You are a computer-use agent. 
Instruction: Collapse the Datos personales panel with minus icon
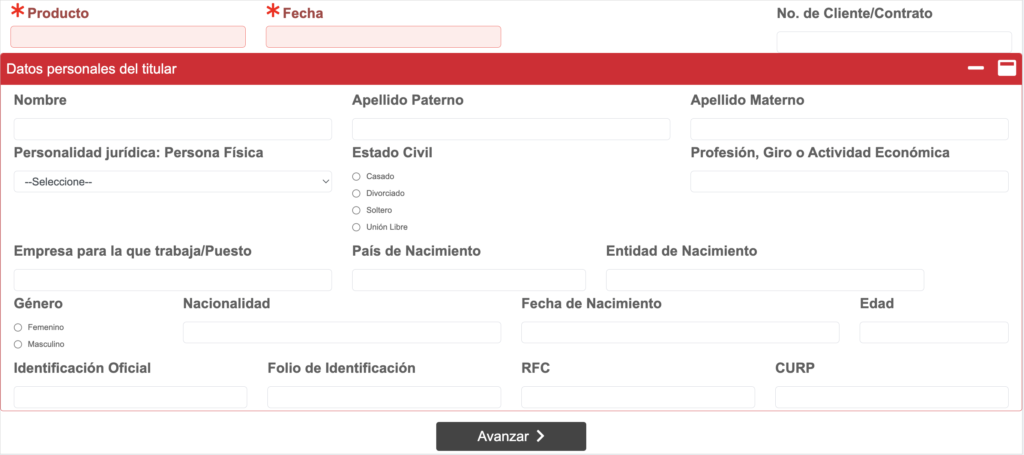coord(976,68)
